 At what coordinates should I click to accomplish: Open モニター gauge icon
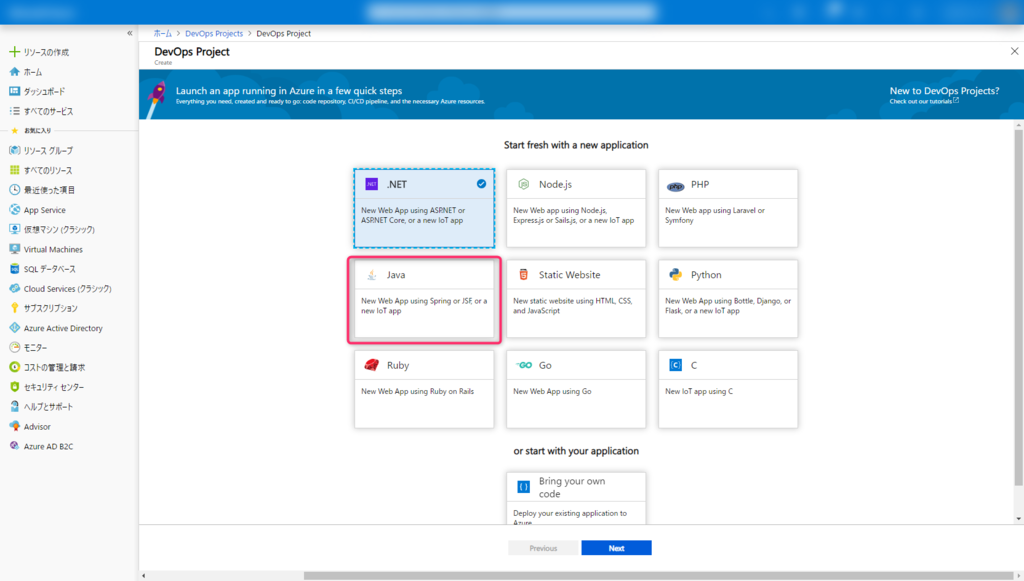14,347
